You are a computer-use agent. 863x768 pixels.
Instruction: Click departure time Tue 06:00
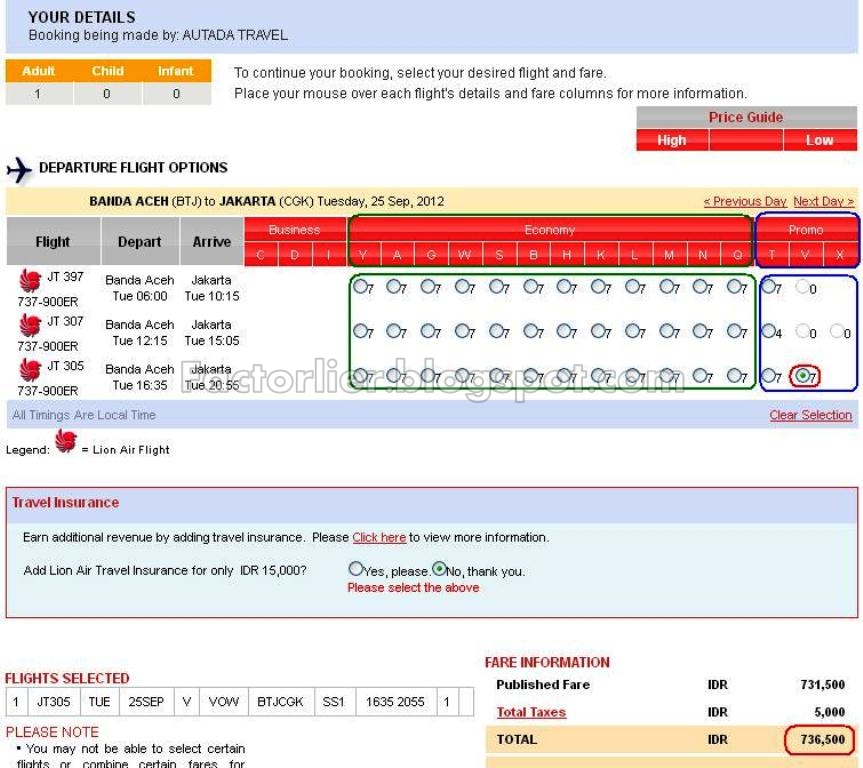[140, 296]
